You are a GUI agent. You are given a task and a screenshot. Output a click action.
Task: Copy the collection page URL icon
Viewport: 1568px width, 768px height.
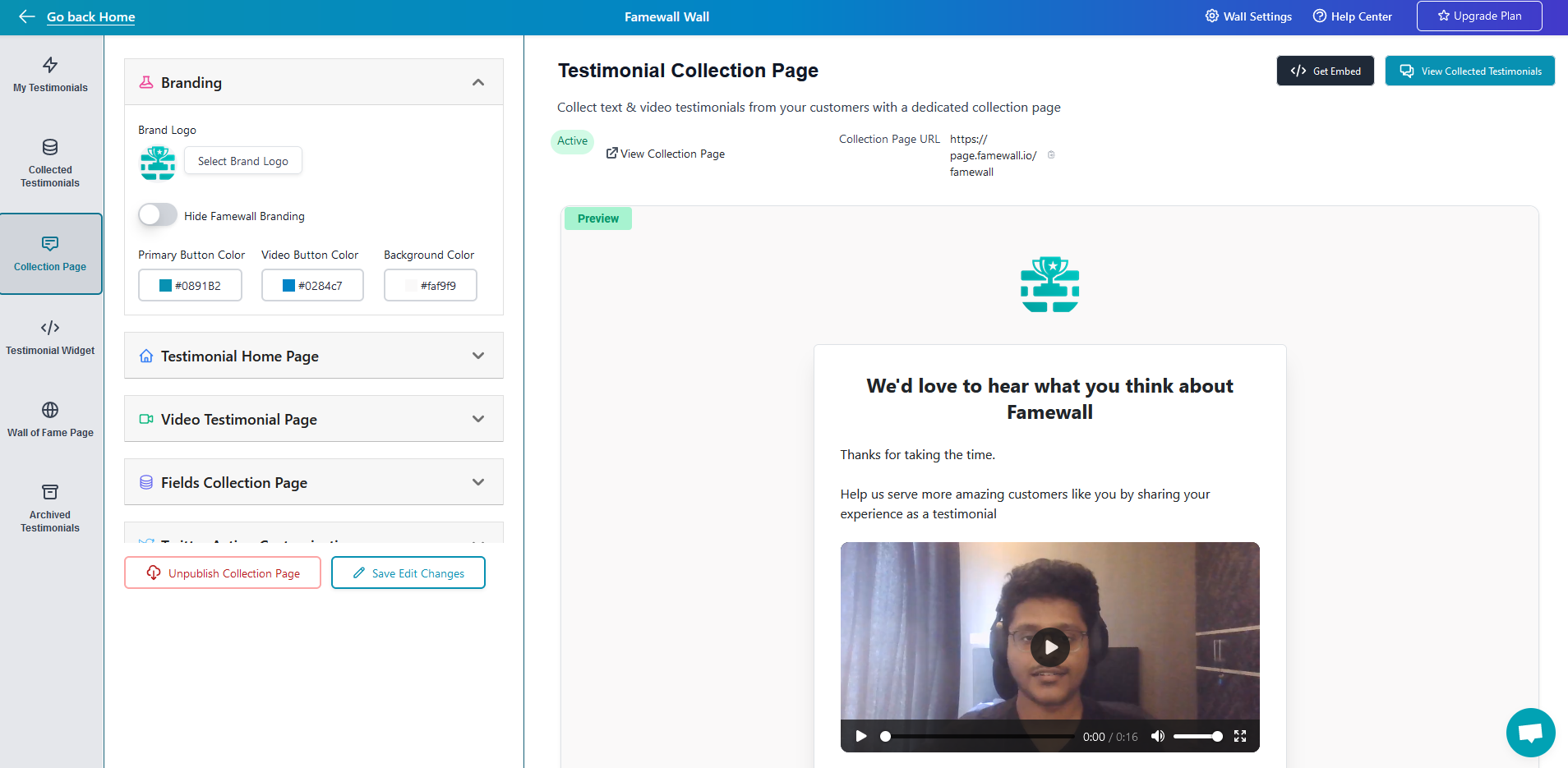point(1051,155)
